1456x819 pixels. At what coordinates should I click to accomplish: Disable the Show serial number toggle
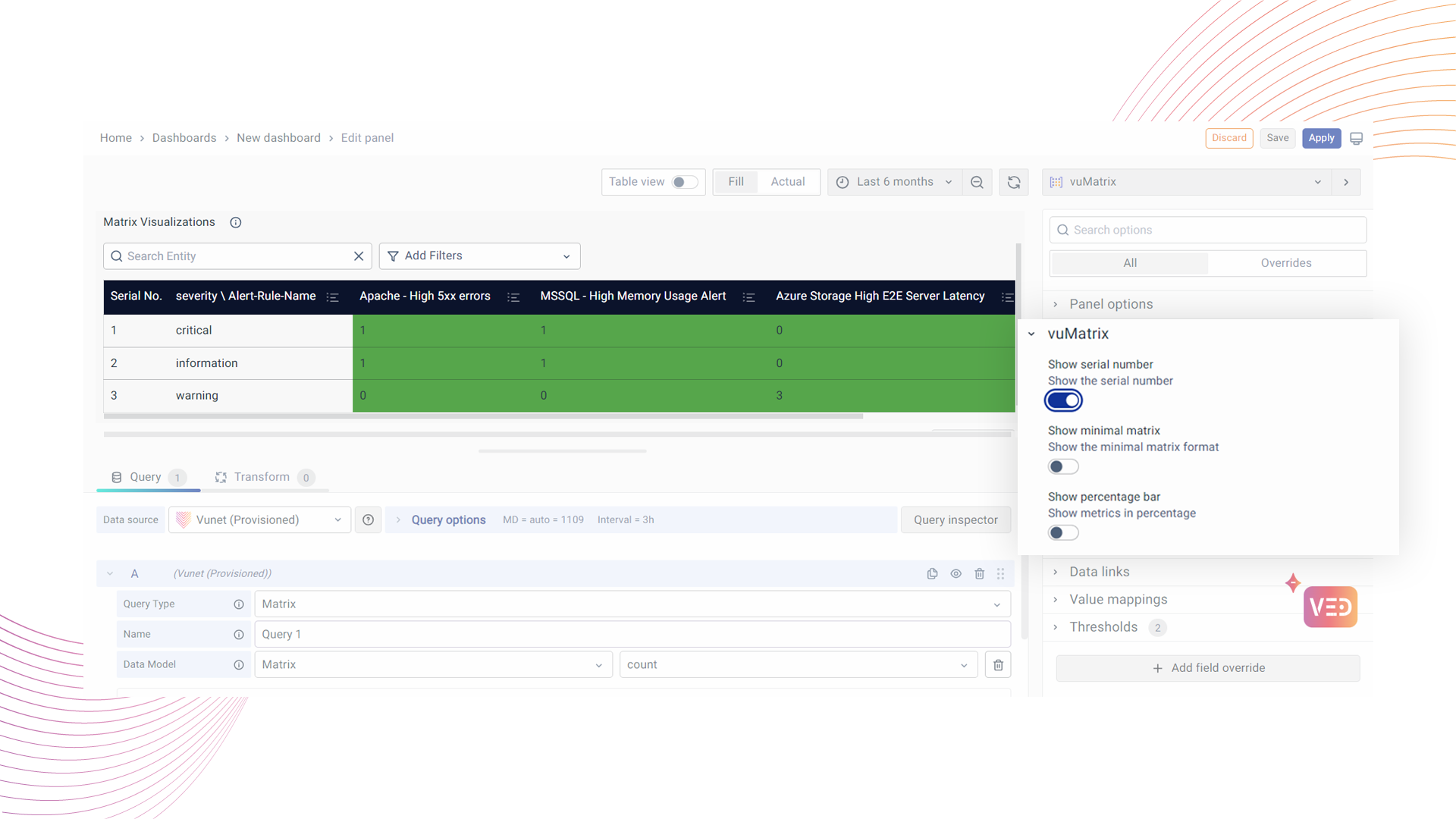point(1063,400)
